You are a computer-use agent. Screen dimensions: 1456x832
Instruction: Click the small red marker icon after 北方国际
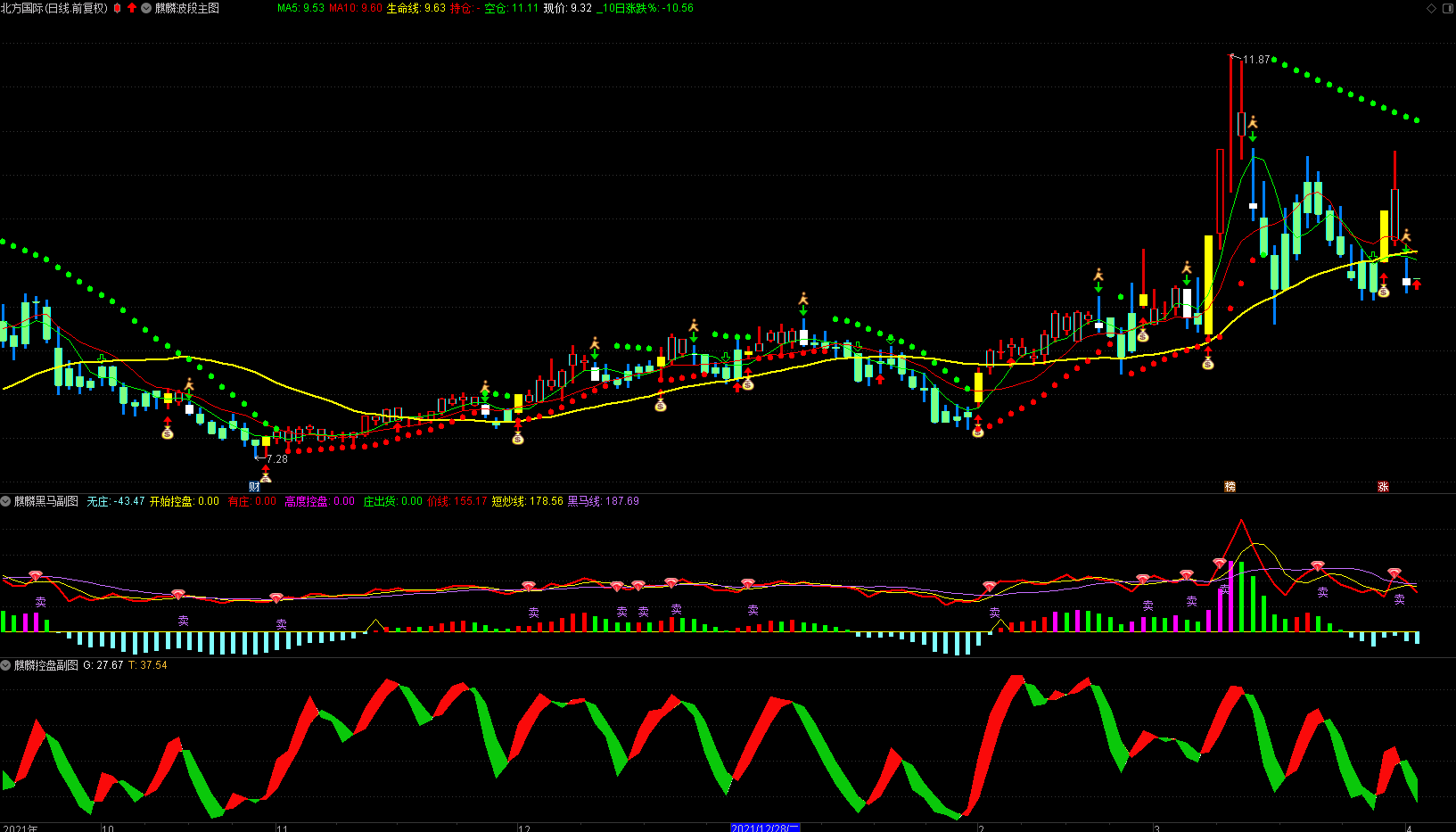pos(118,8)
